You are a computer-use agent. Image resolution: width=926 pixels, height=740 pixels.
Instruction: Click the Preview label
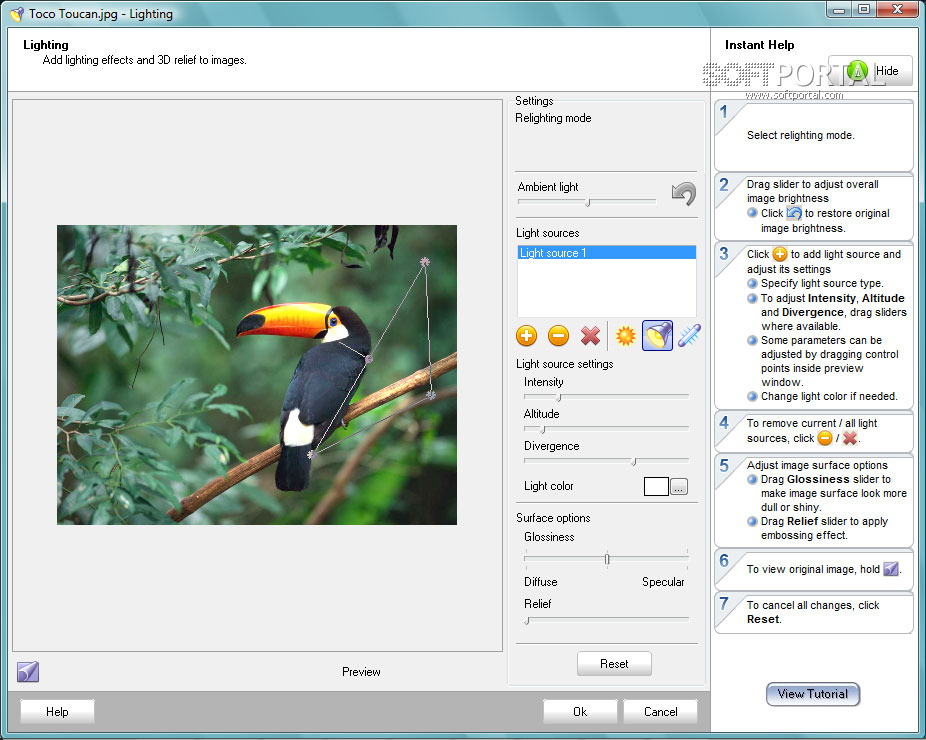coord(361,671)
